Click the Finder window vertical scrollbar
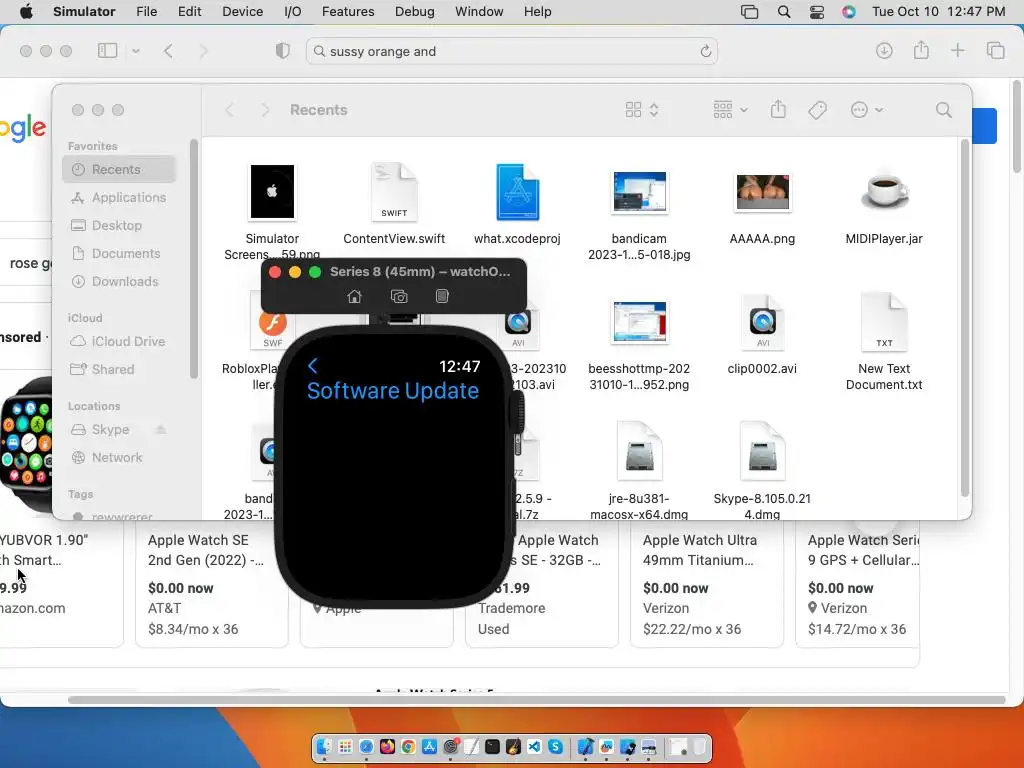This screenshot has height=768, width=1024. (x=965, y=317)
